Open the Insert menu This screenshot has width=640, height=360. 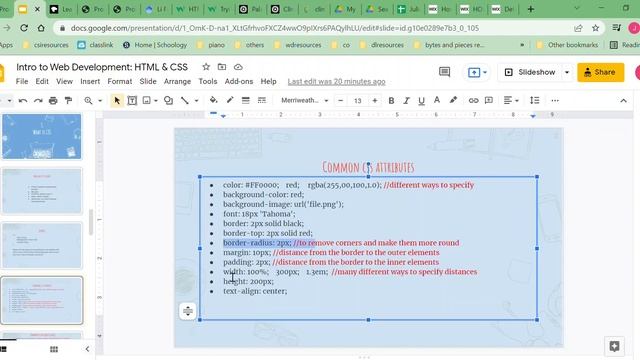(90, 81)
